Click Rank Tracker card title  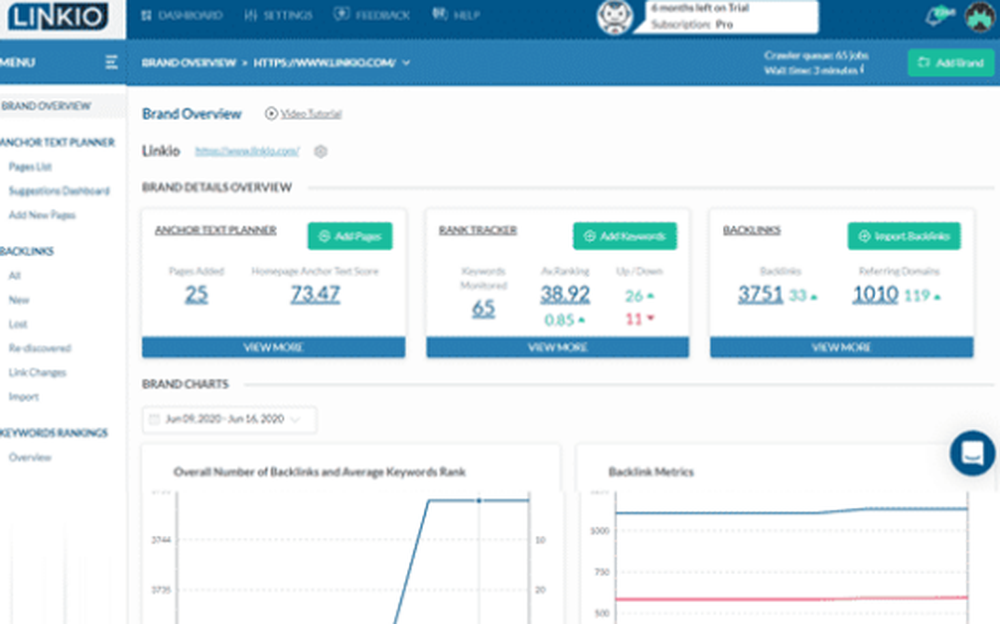pyautogui.click(x=478, y=230)
